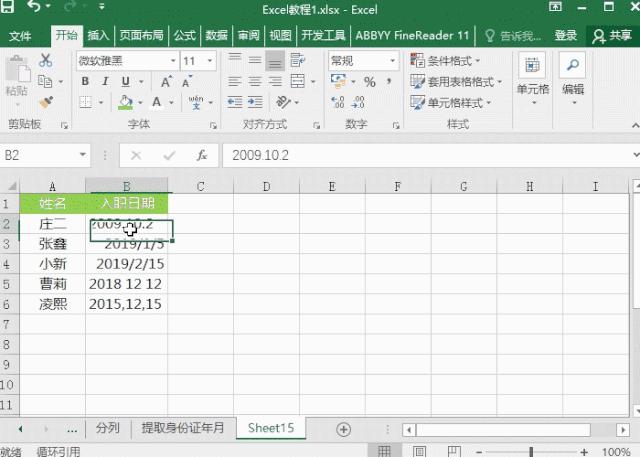The height and width of the screenshot is (457, 640).
Task: Open the 文件 menu
Action: (x=20, y=36)
